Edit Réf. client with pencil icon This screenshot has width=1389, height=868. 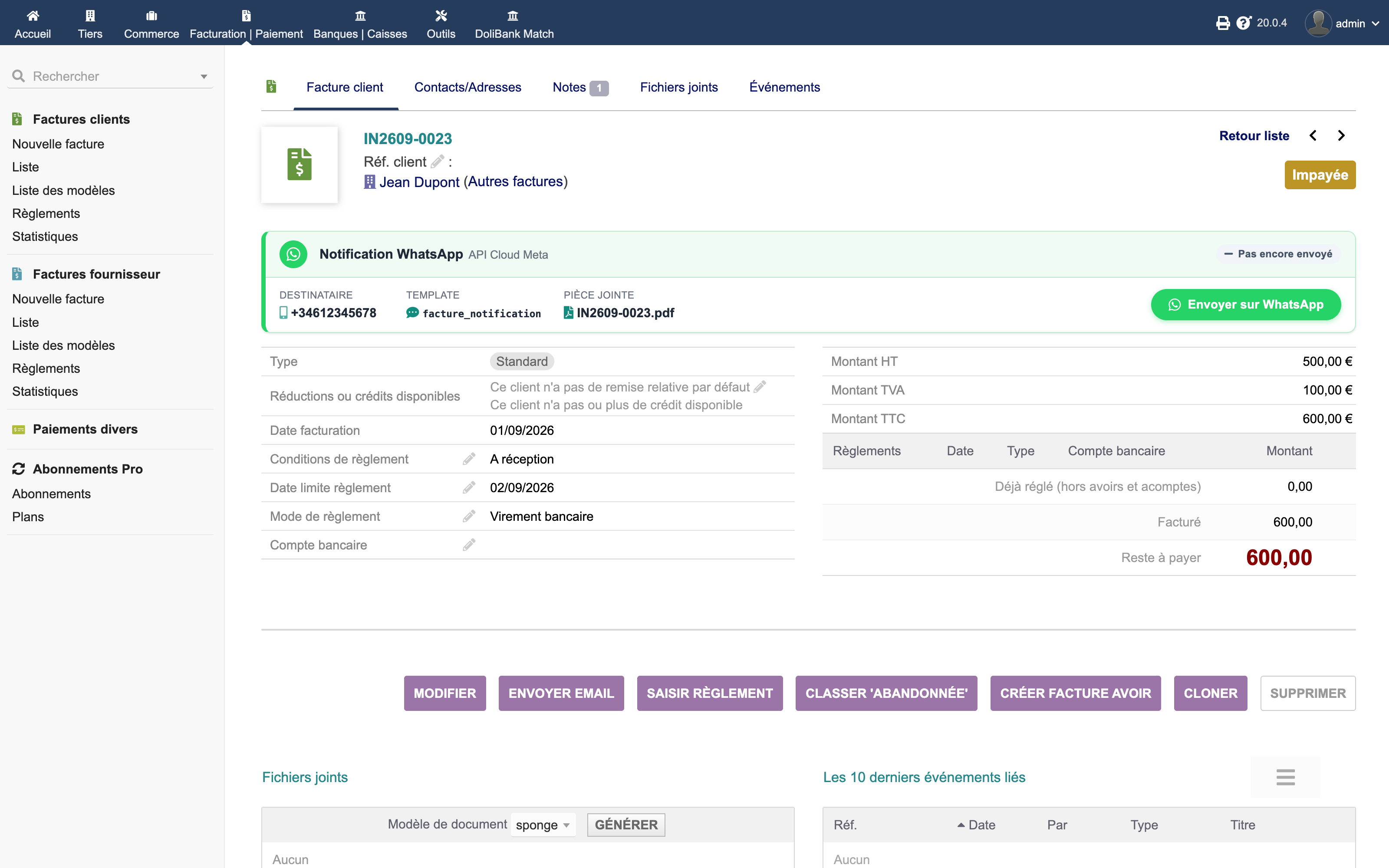pyautogui.click(x=438, y=162)
